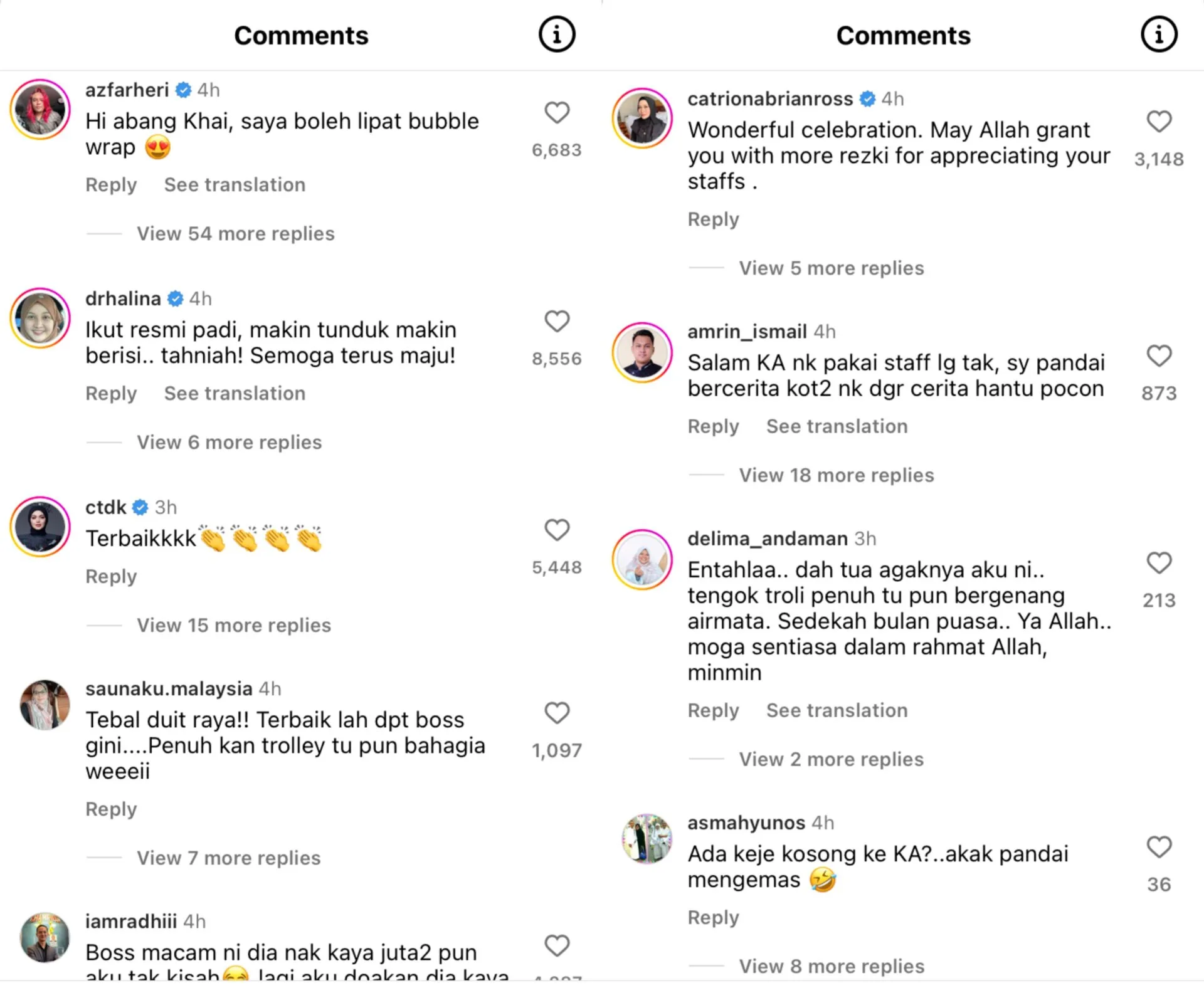Expand View 18 more replies
1204x988 pixels.
836,475
